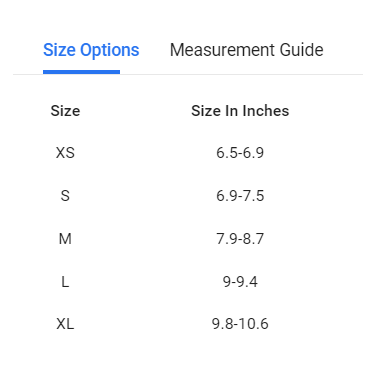The height and width of the screenshot is (377, 365).
Task: Click the word Inches in header
Action: pyautogui.click(x=266, y=111)
